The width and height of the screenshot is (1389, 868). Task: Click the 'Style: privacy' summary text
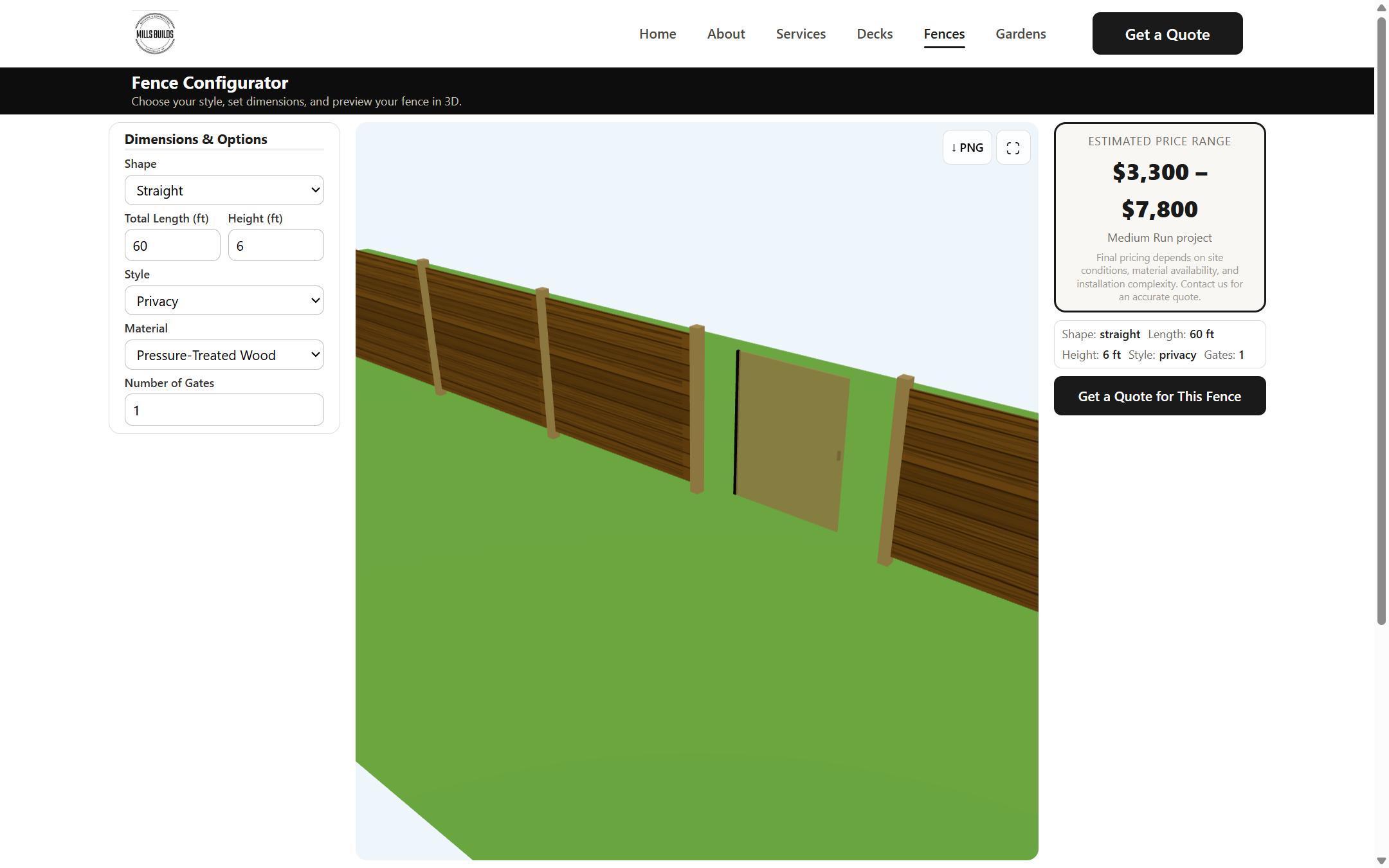click(1162, 355)
